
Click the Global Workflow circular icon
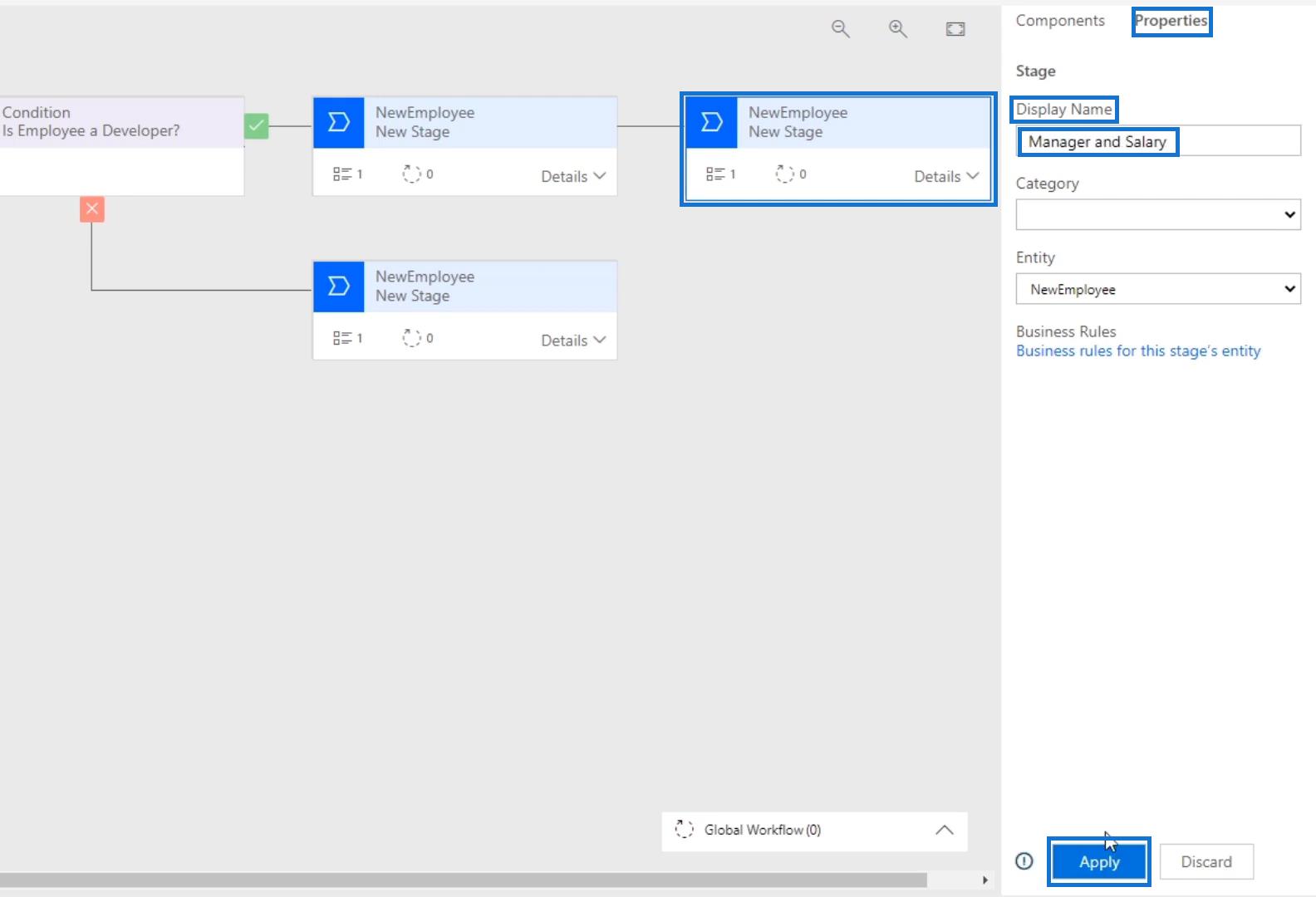pos(684,829)
